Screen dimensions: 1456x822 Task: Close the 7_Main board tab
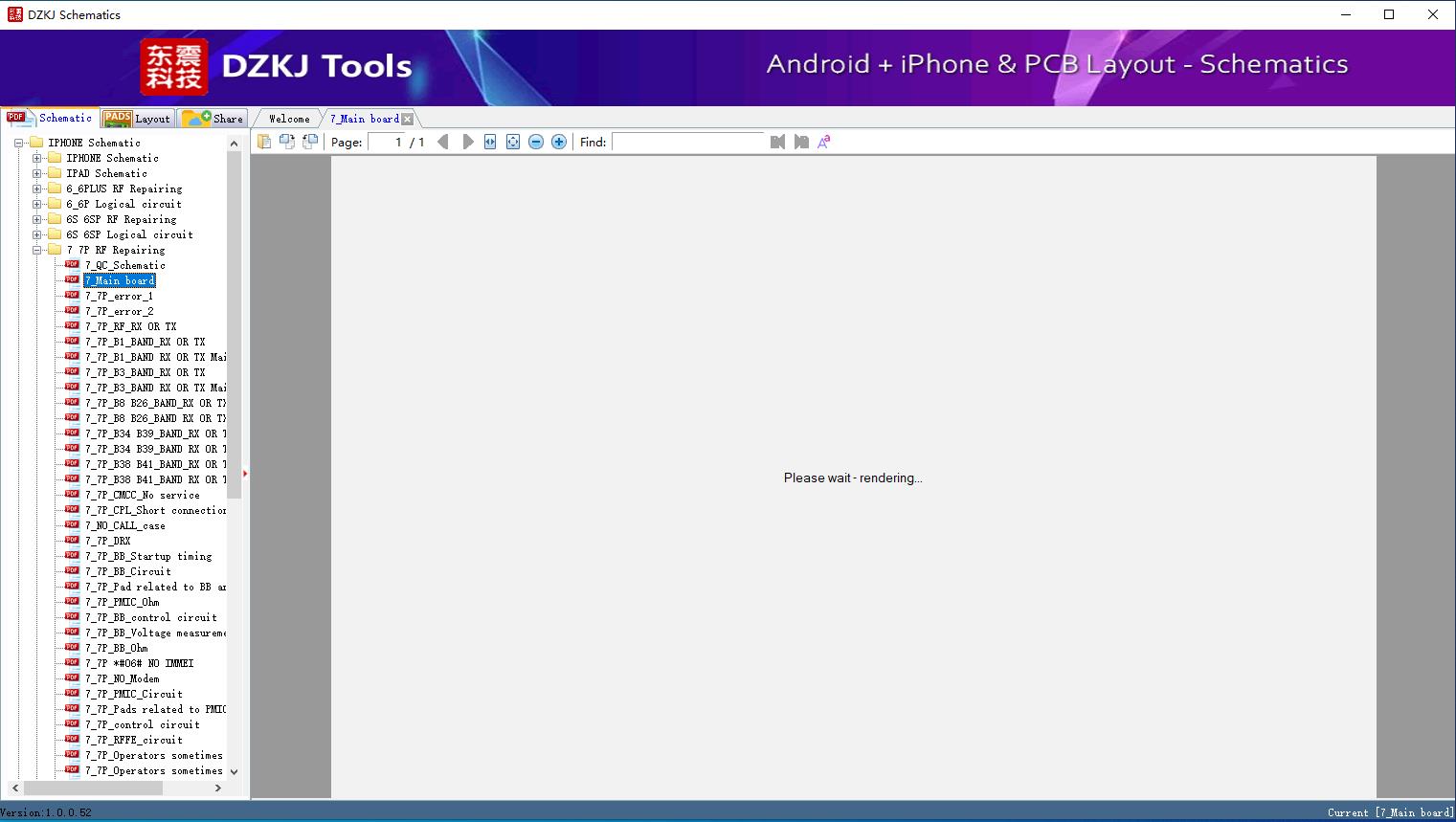point(408,119)
